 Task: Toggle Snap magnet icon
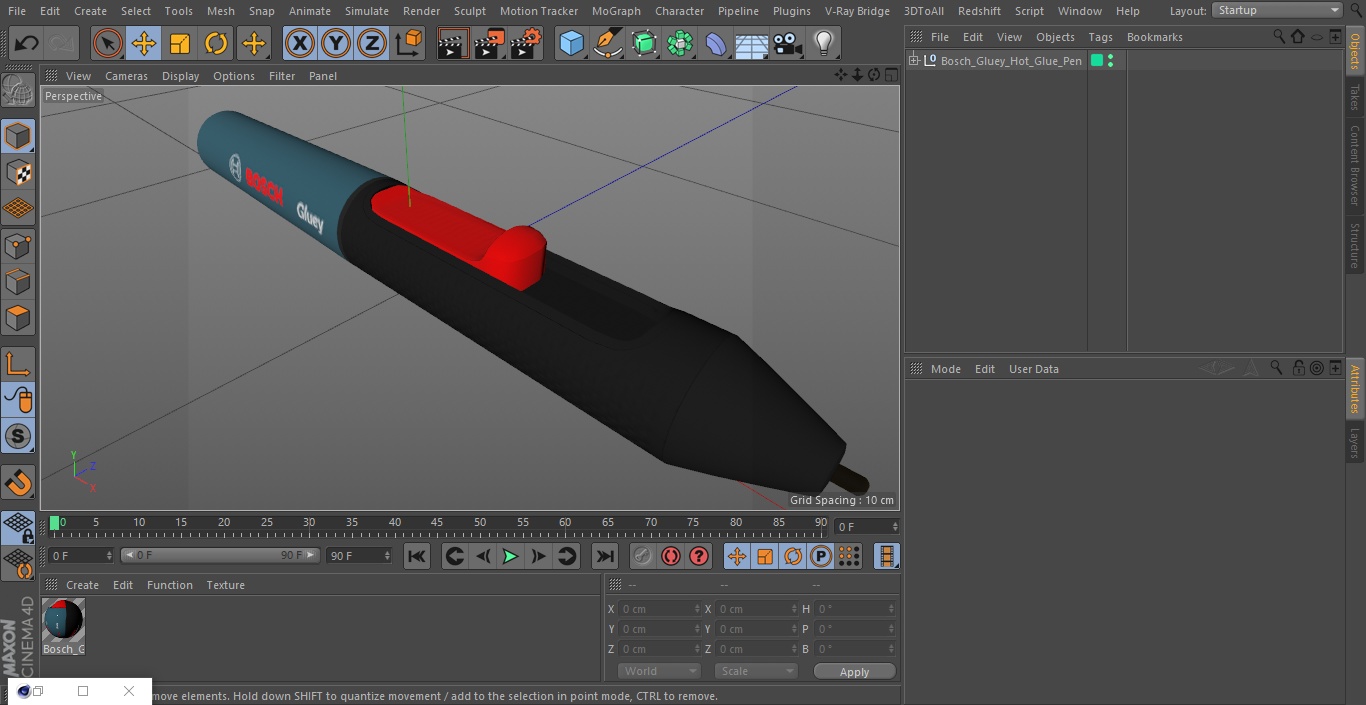click(x=18, y=483)
